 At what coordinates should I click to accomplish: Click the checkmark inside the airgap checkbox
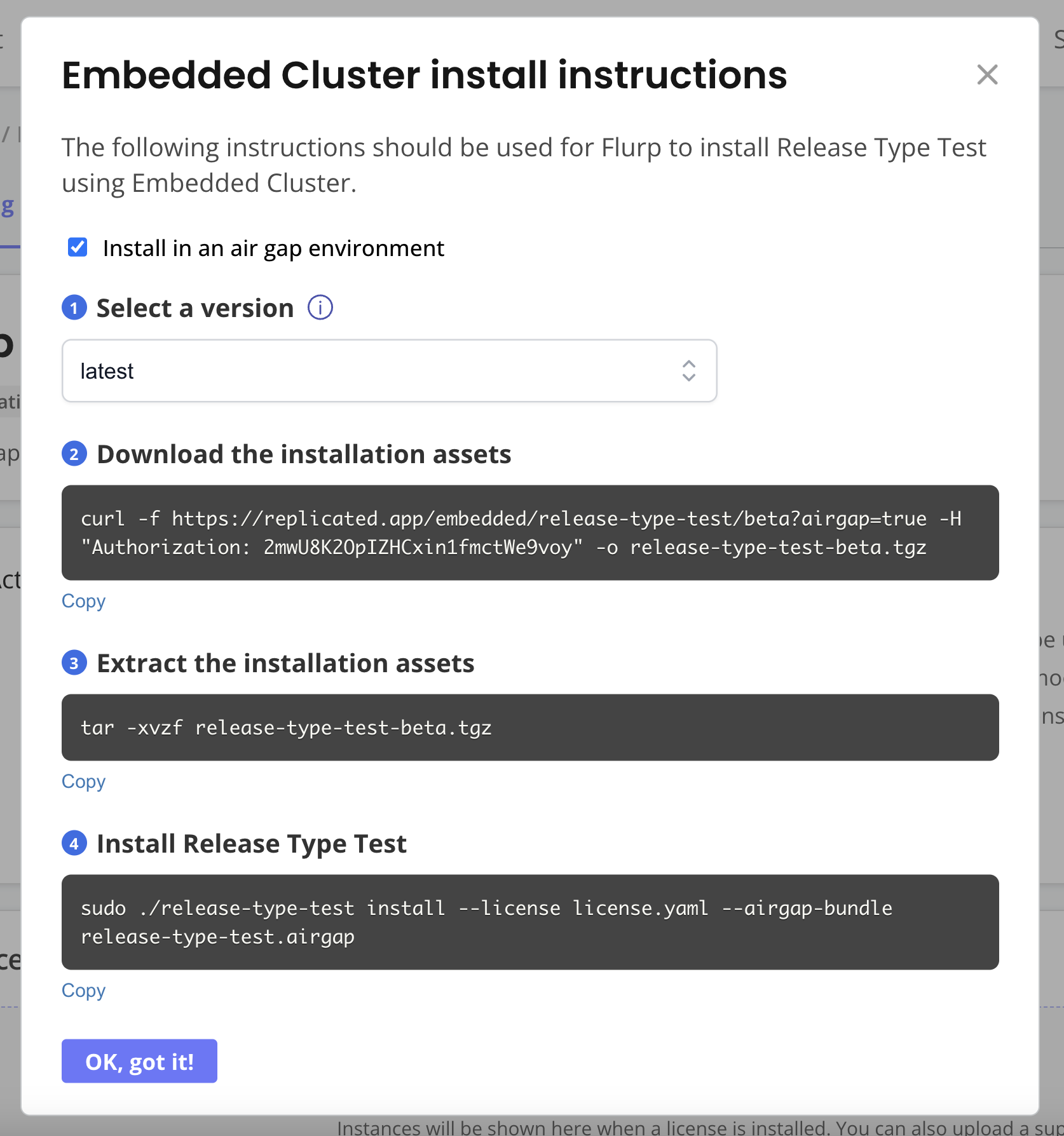[x=77, y=247]
